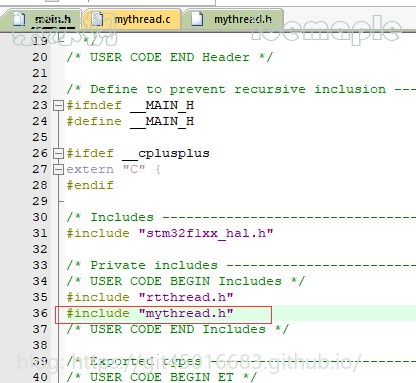Click the #endif line
This screenshot has height=383, width=416.
(90, 185)
